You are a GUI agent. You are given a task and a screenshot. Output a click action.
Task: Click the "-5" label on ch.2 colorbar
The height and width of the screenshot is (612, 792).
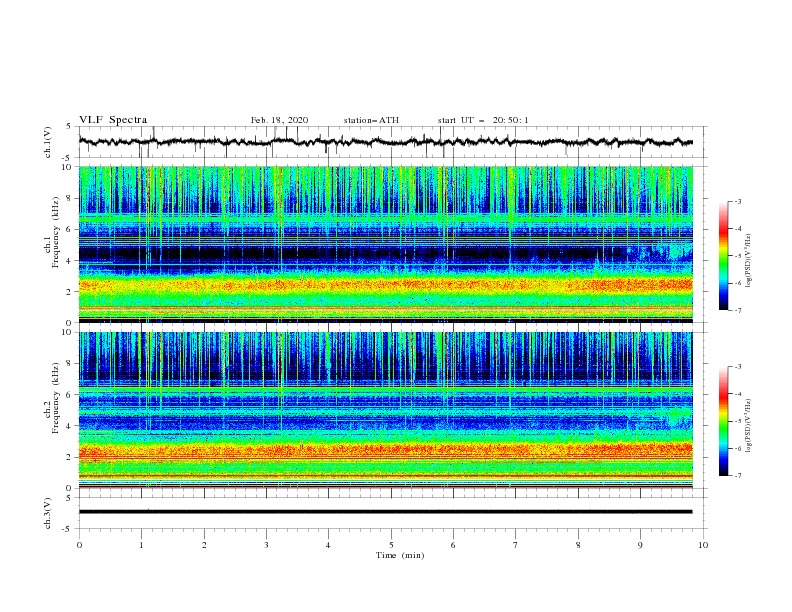738,421
